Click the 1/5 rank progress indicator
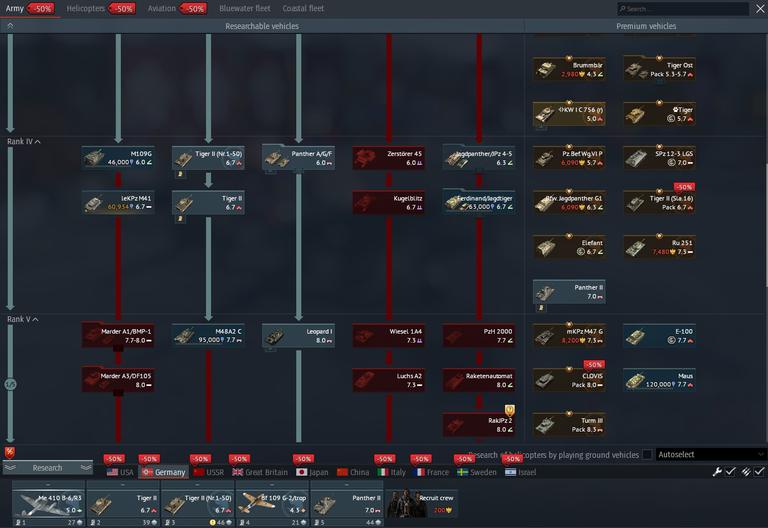 (x=10, y=384)
